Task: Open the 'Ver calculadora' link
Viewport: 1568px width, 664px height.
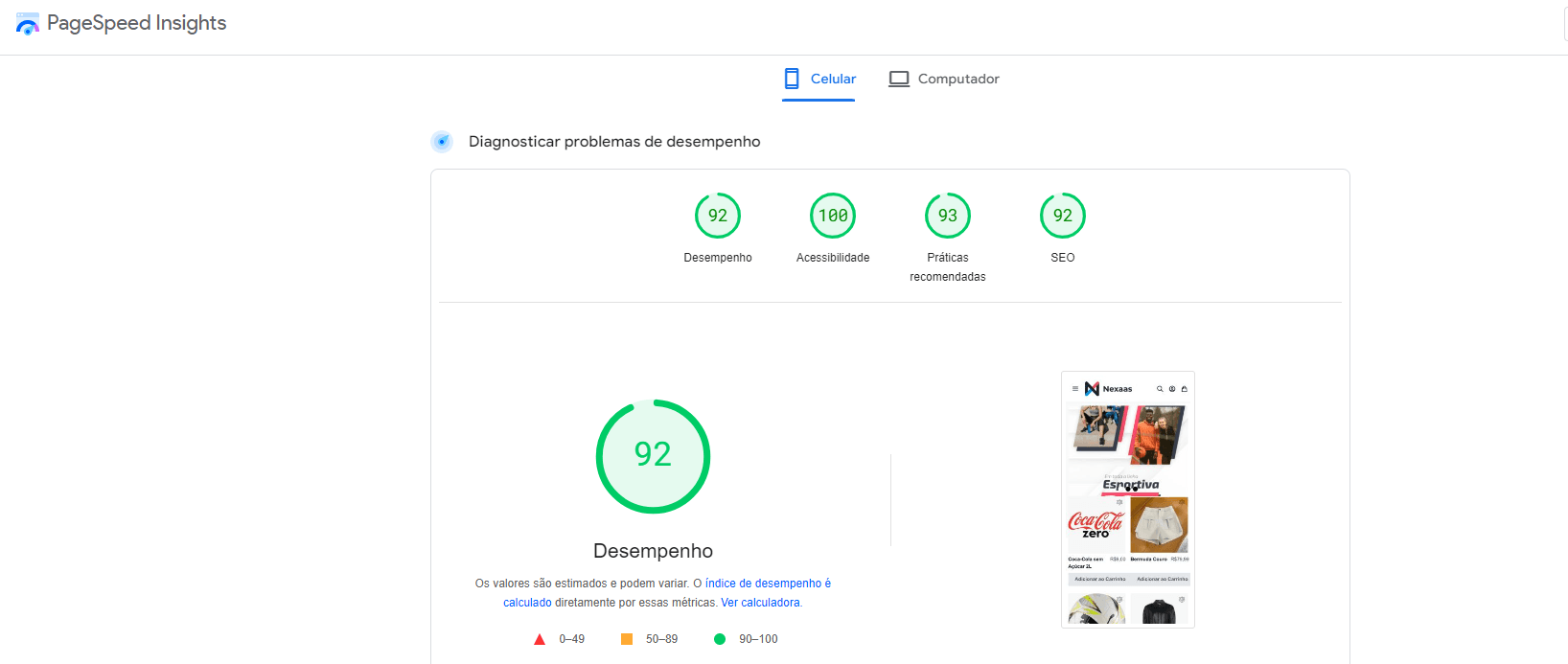Action: [760, 603]
